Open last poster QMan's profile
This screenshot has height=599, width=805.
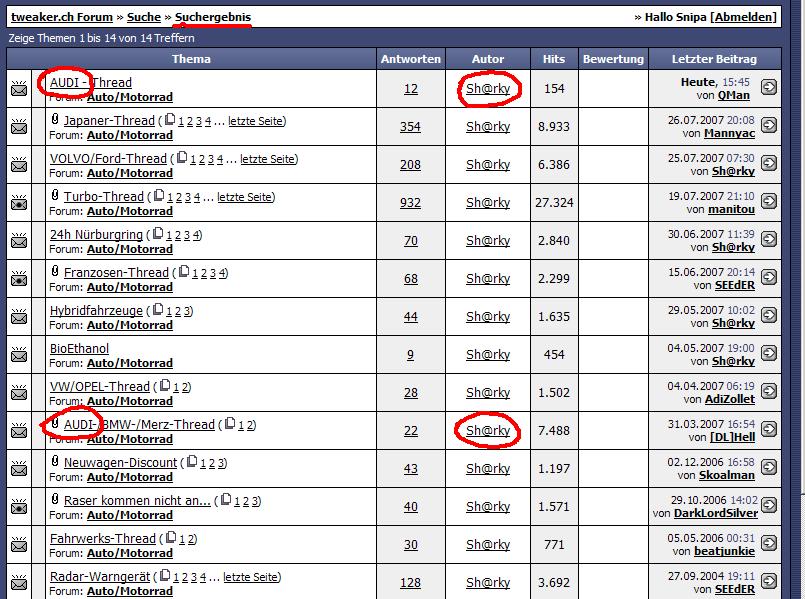[x=734, y=96]
